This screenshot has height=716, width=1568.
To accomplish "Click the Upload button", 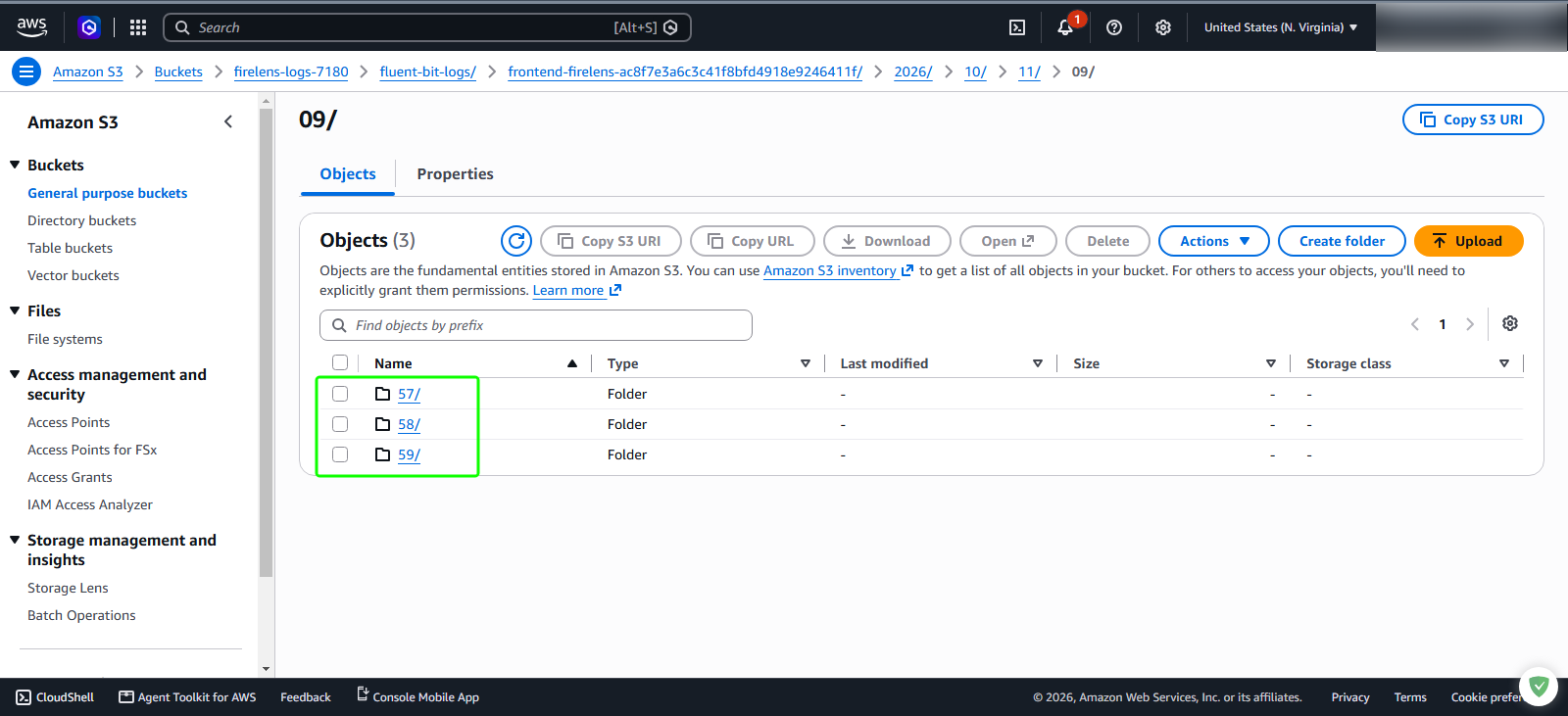I will pos(1468,241).
